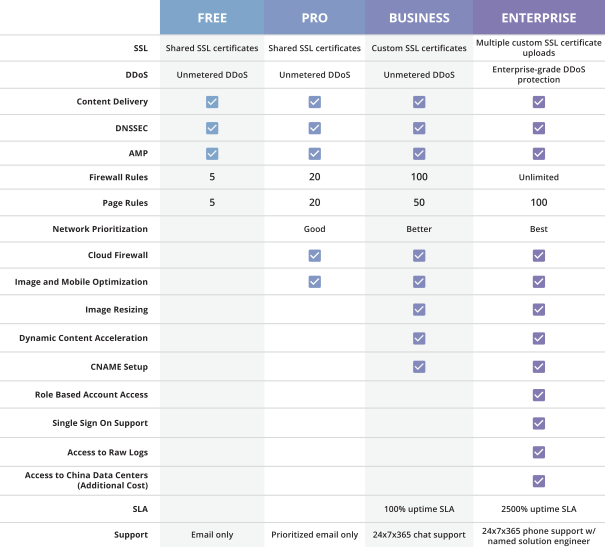Image resolution: width=605 pixels, height=547 pixels.
Task: Toggle Content Delivery checkbox in FREE column
Action: [212, 102]
